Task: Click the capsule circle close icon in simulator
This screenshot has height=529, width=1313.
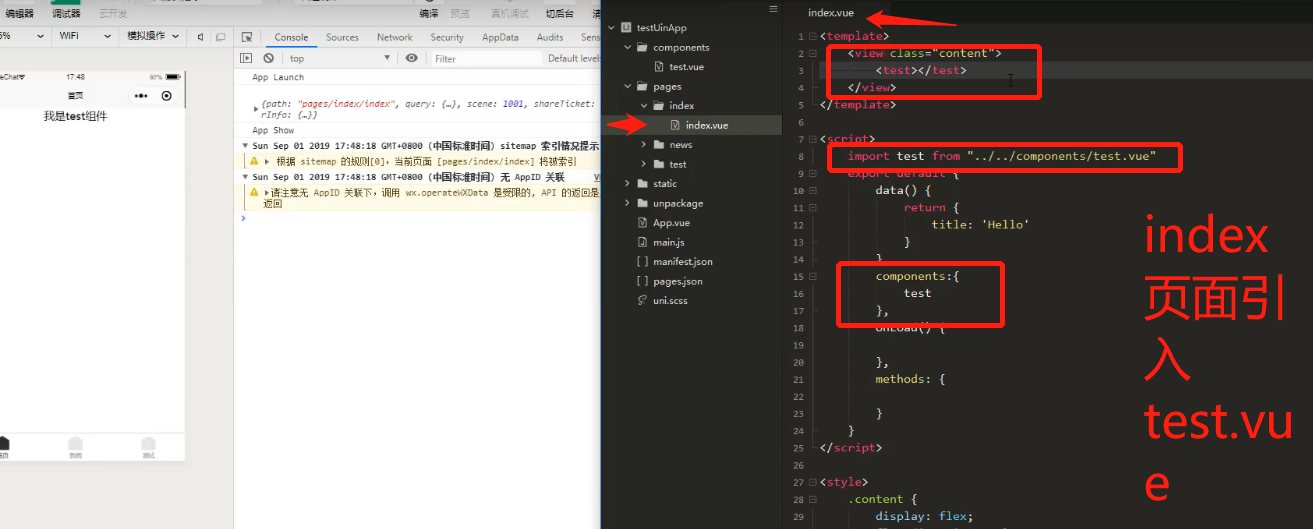Action: coord(167,96)
